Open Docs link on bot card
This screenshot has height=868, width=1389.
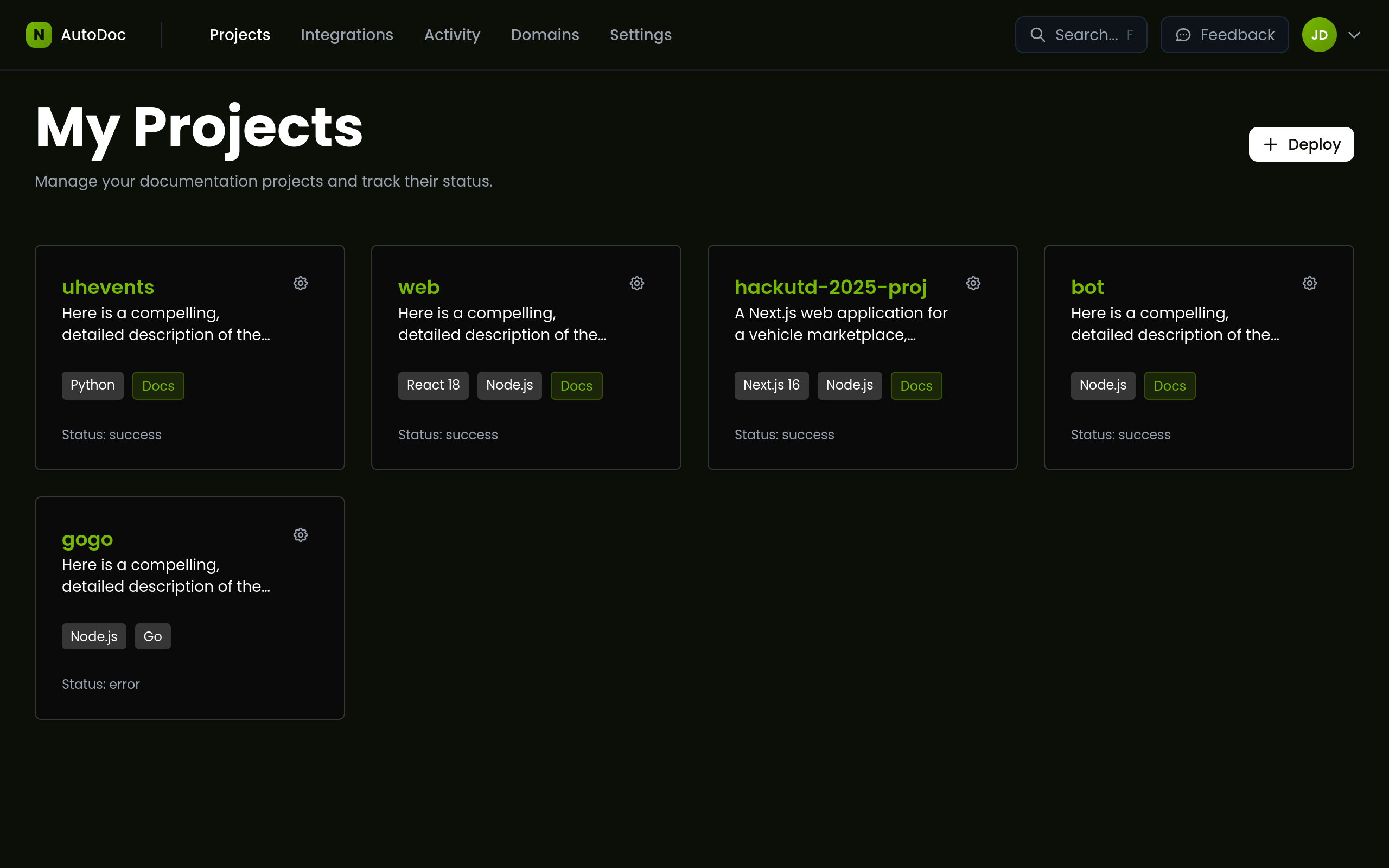[x=1169, y=386]
